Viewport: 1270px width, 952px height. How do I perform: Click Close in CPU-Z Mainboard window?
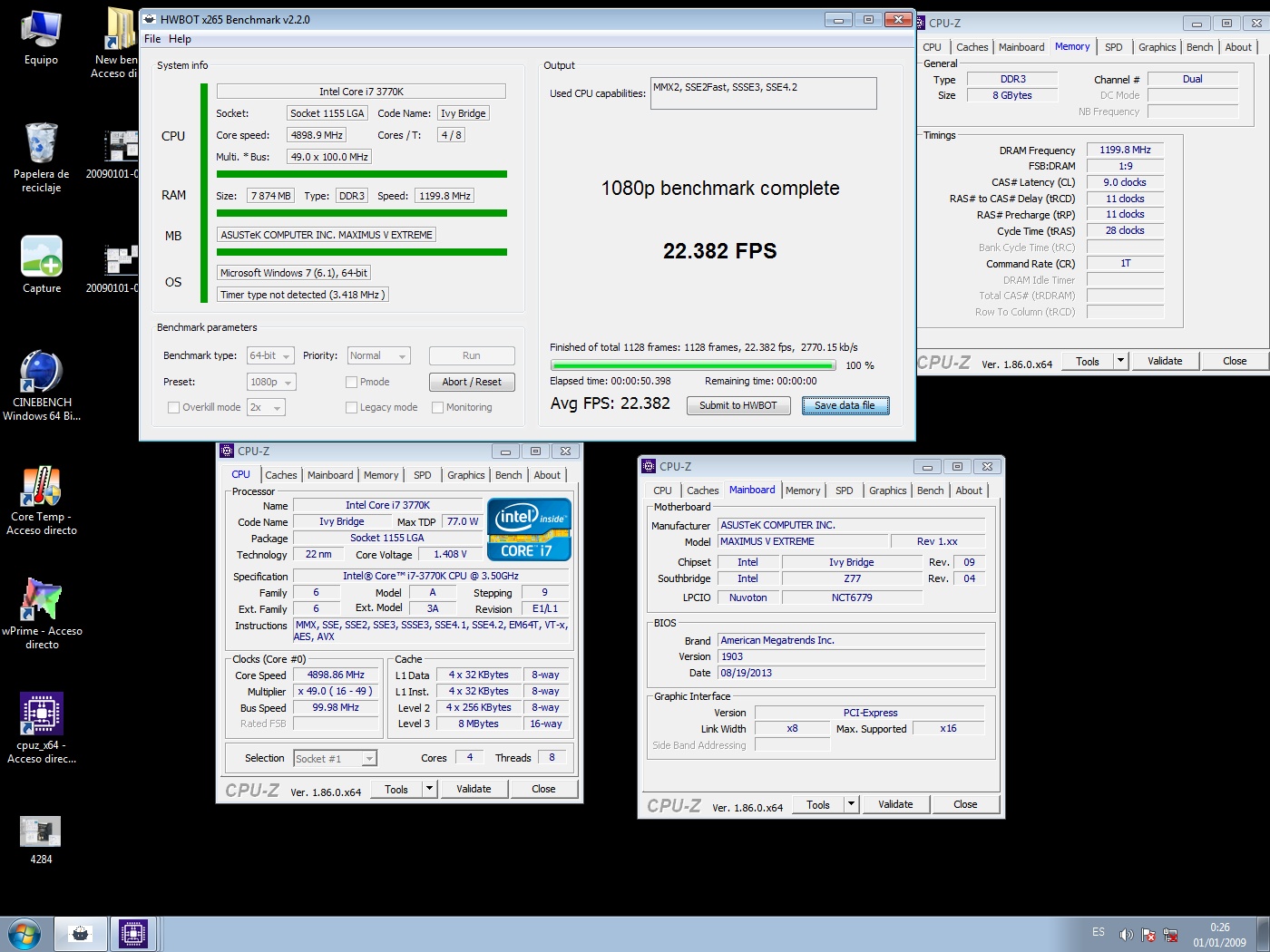point(965,804)
